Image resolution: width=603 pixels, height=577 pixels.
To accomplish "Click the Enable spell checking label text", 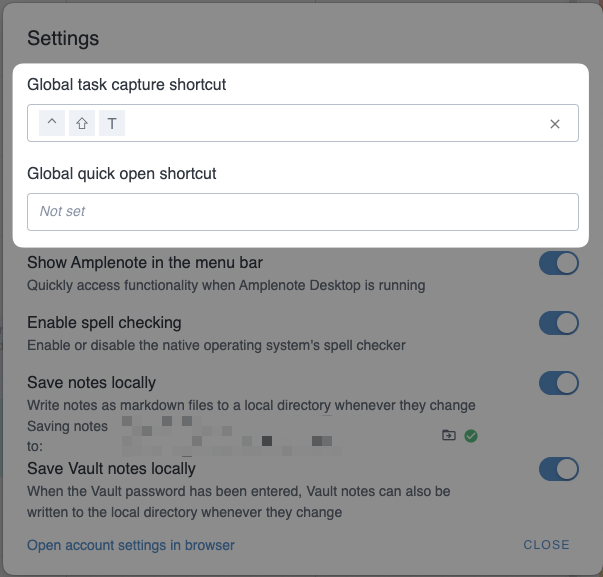I will point(105,323).
